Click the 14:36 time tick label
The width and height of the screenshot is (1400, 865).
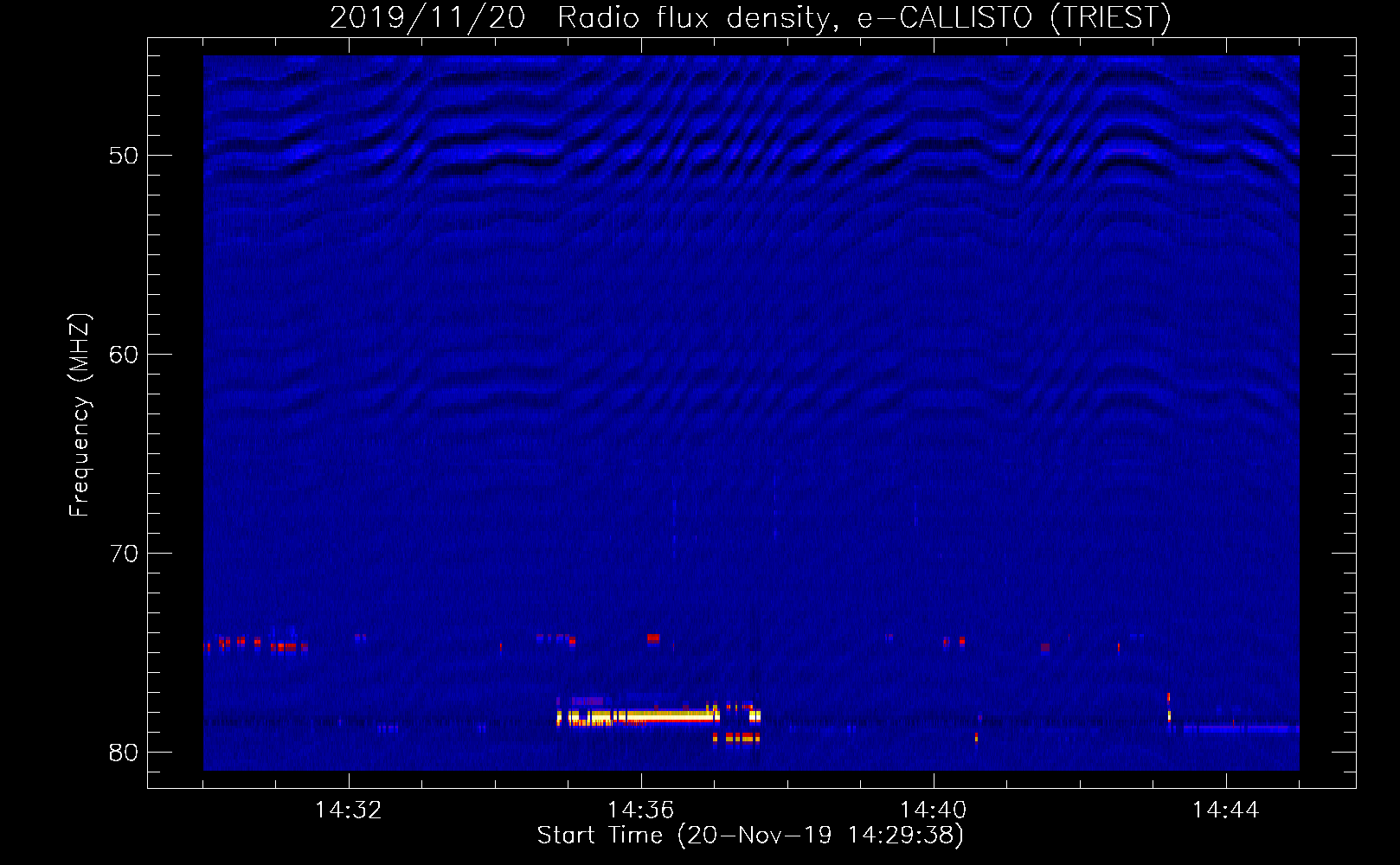tap(640, 811)
